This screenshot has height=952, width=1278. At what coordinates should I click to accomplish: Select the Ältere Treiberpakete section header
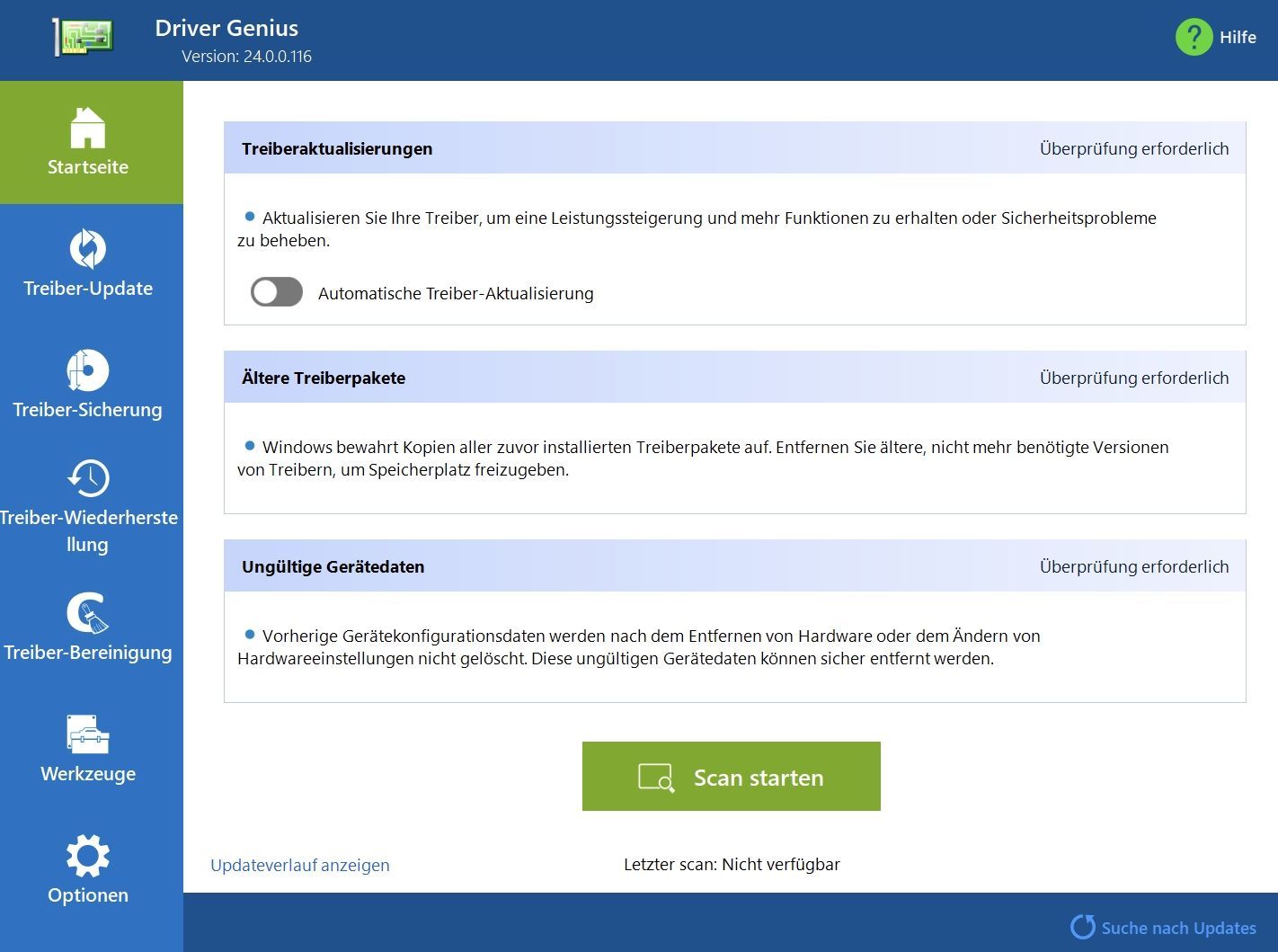coord(324,378)
